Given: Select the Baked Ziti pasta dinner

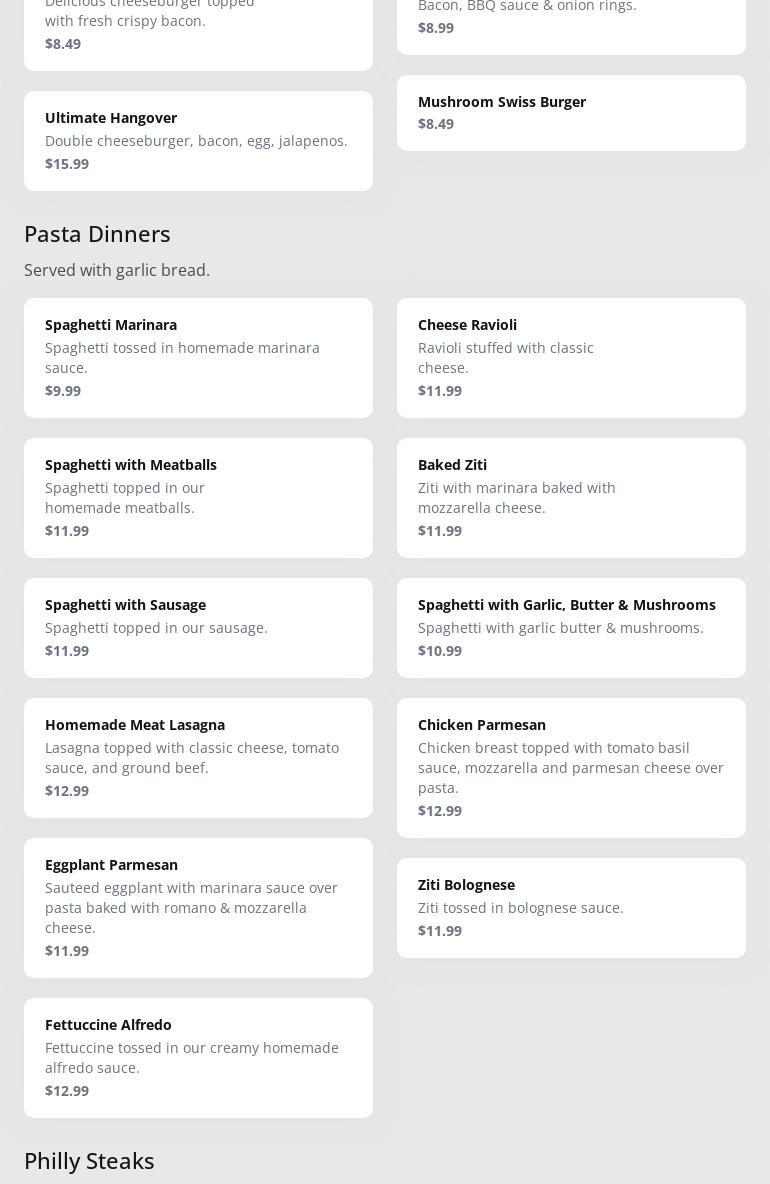Looking at the screenshot, I should coord(571,497).
